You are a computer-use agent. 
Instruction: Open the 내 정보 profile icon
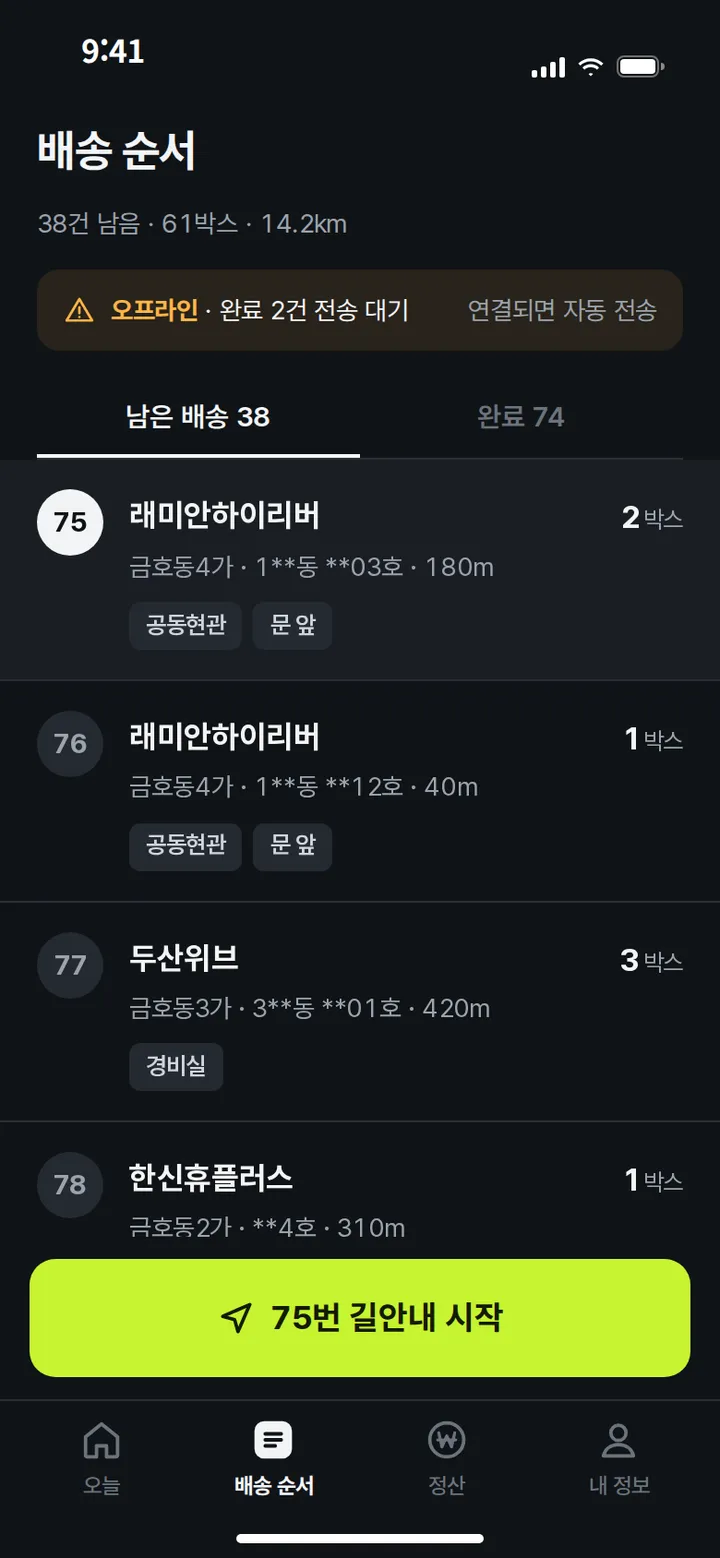pyautogui.click(x=619, y=1441)
